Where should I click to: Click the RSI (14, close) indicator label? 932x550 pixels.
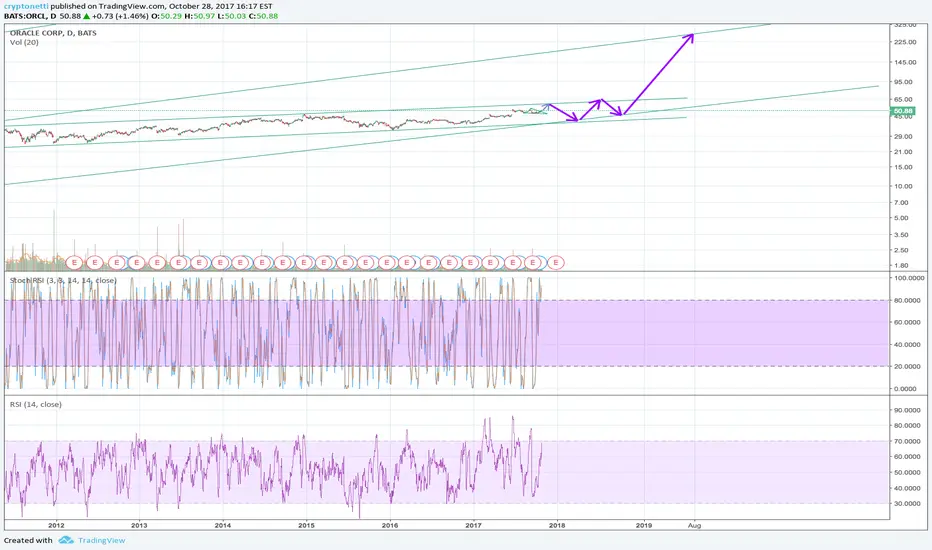(x=36, y=404)
